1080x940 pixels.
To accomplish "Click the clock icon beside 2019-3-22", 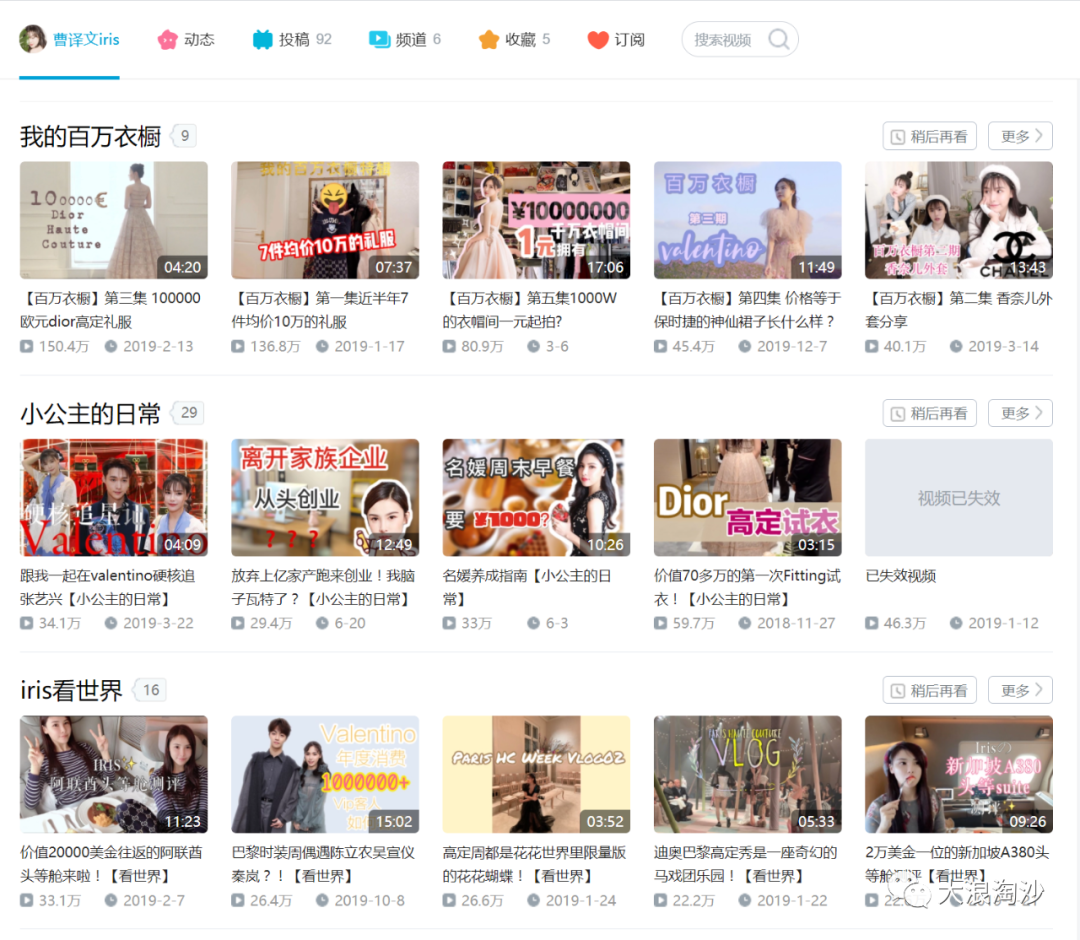I will tap(111, 623).
